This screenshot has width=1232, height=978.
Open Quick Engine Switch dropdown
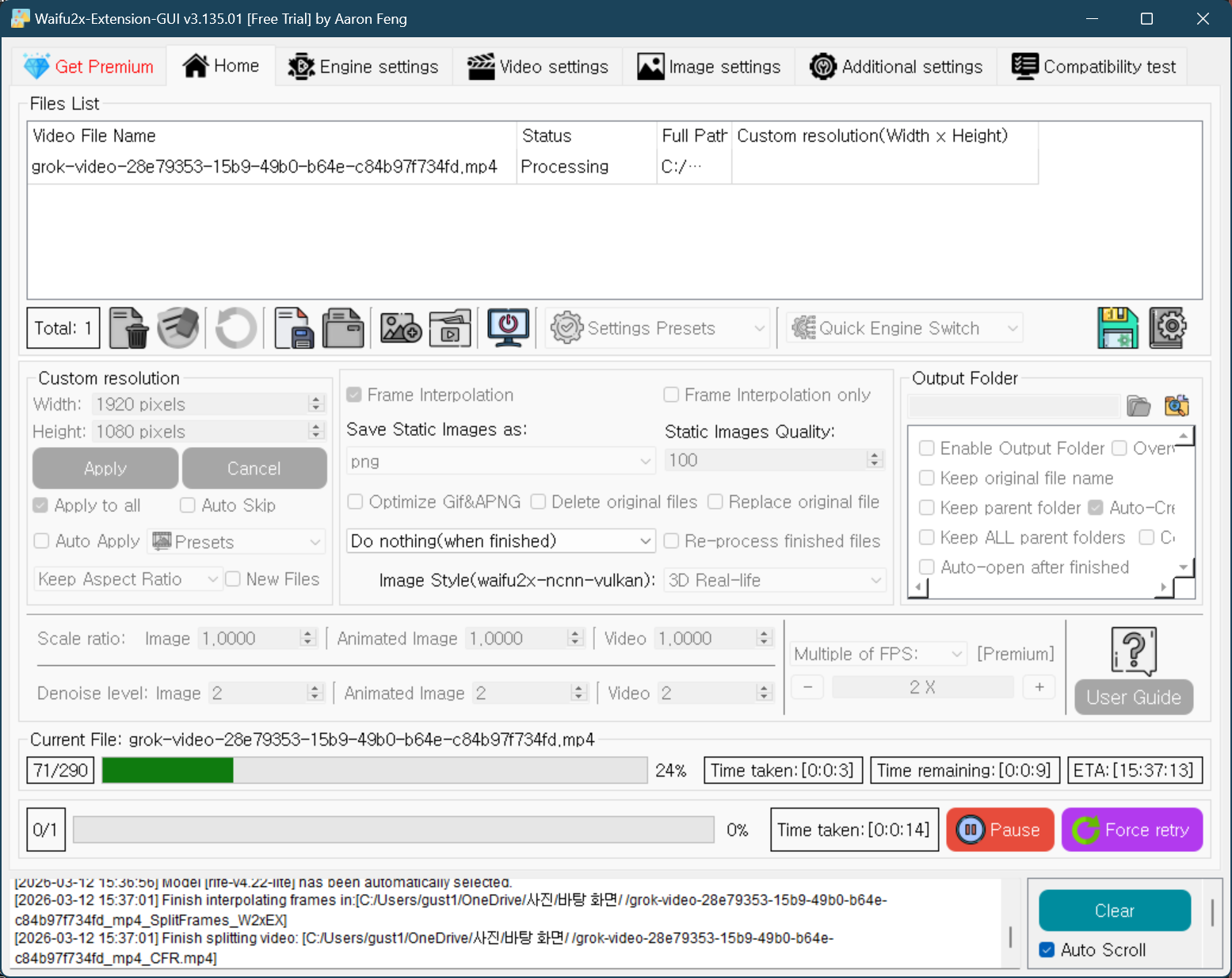[904, 328]
